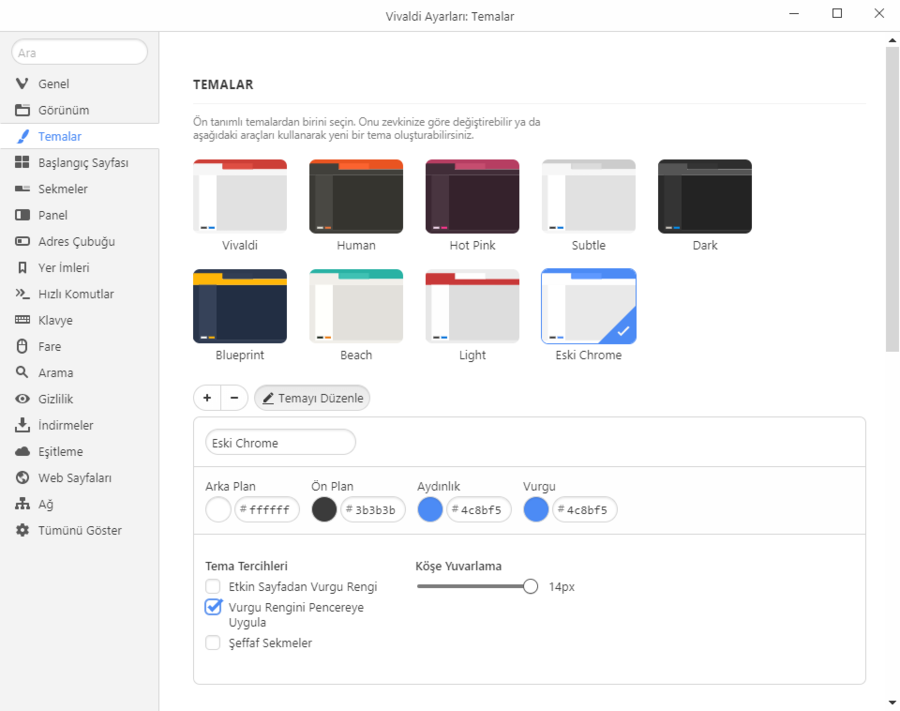Switch to Adres Çubuğu settings

(x=76, y=241)
